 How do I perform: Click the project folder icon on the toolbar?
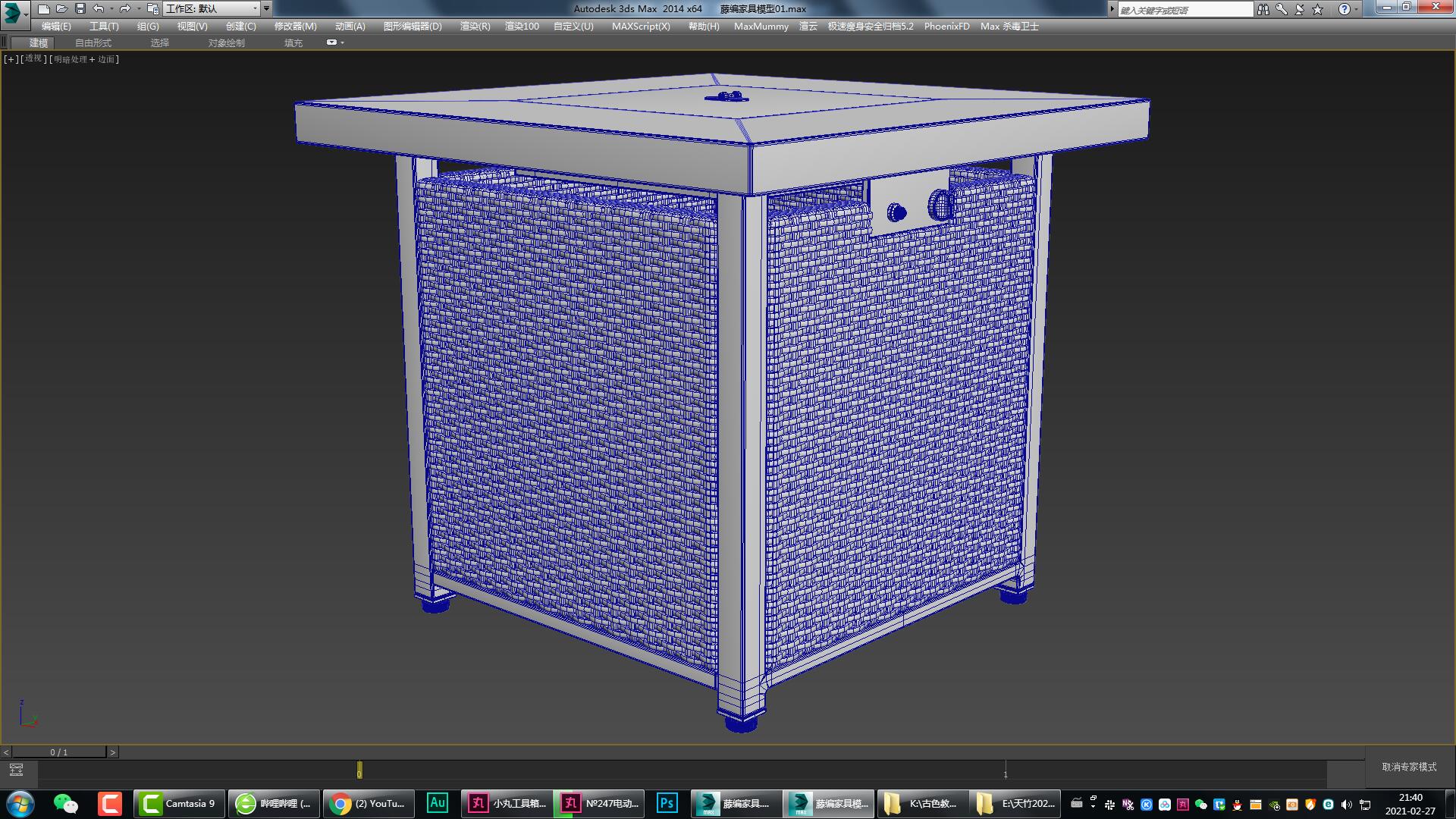(x=154, y=8)
